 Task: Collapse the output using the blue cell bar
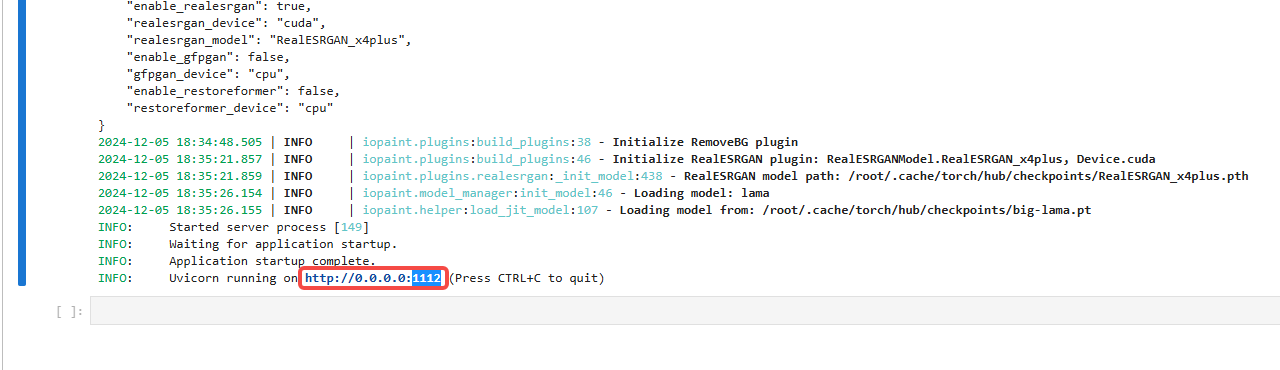21,142
